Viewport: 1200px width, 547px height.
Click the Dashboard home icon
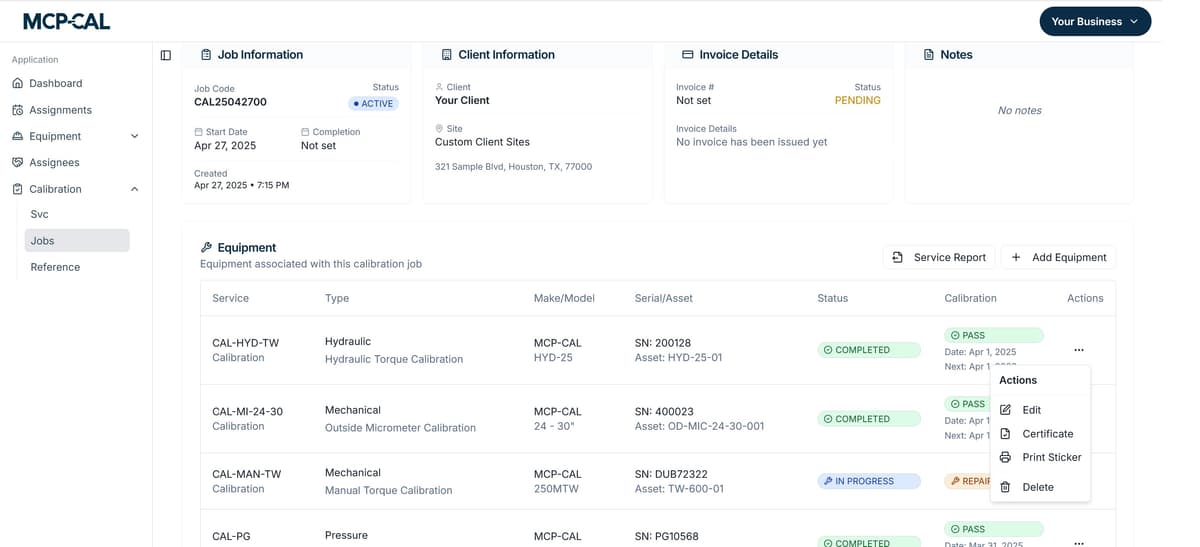pyautogui.click(x=18, y=83)
